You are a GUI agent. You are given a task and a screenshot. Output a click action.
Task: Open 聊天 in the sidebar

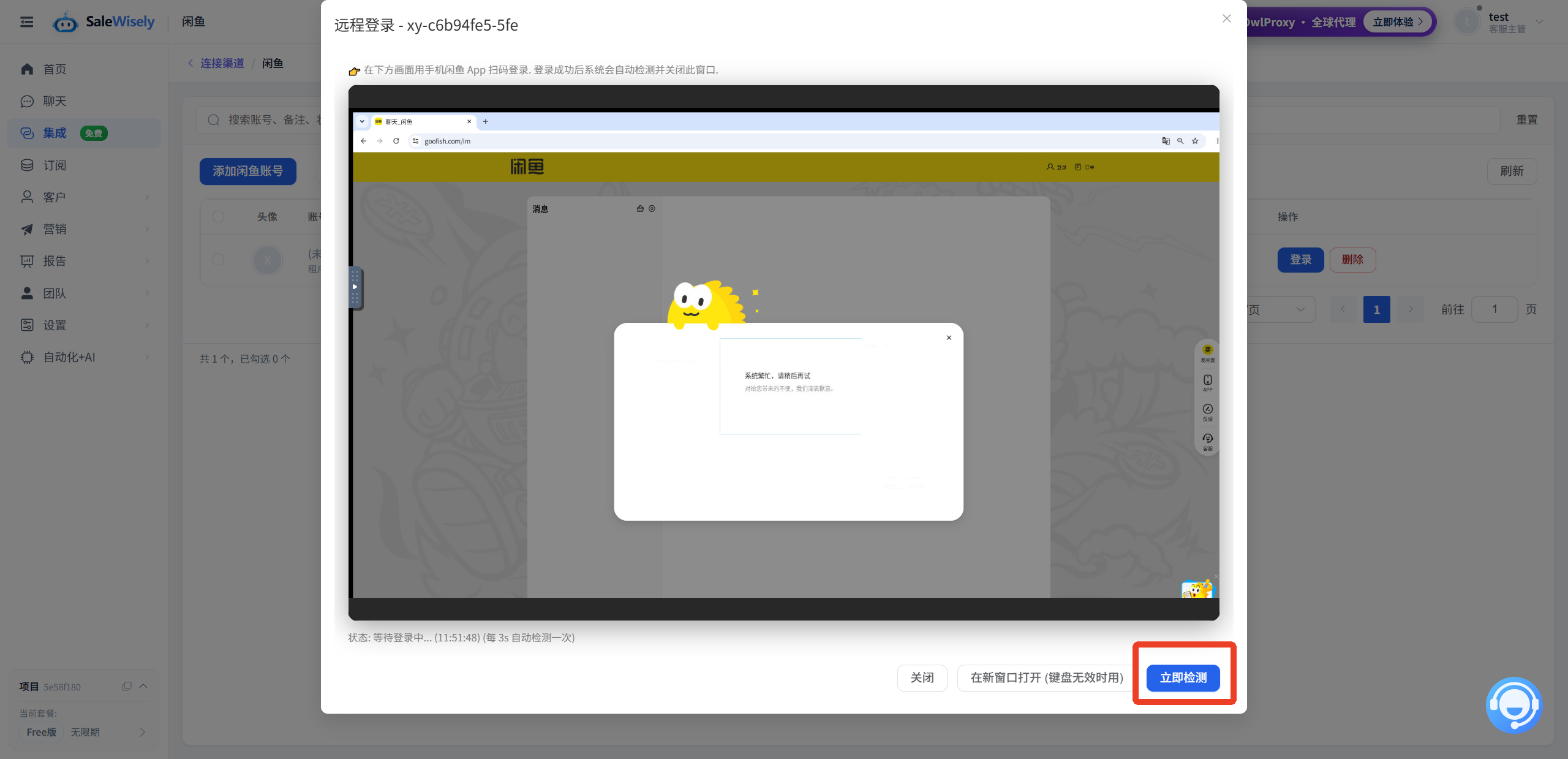[84, 101]
